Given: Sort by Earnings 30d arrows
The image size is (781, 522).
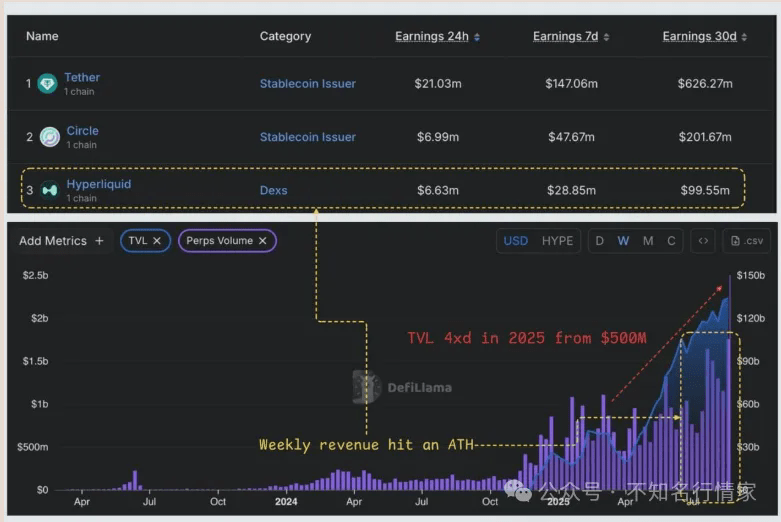Looking at the screenshot, I should point(744,37).
